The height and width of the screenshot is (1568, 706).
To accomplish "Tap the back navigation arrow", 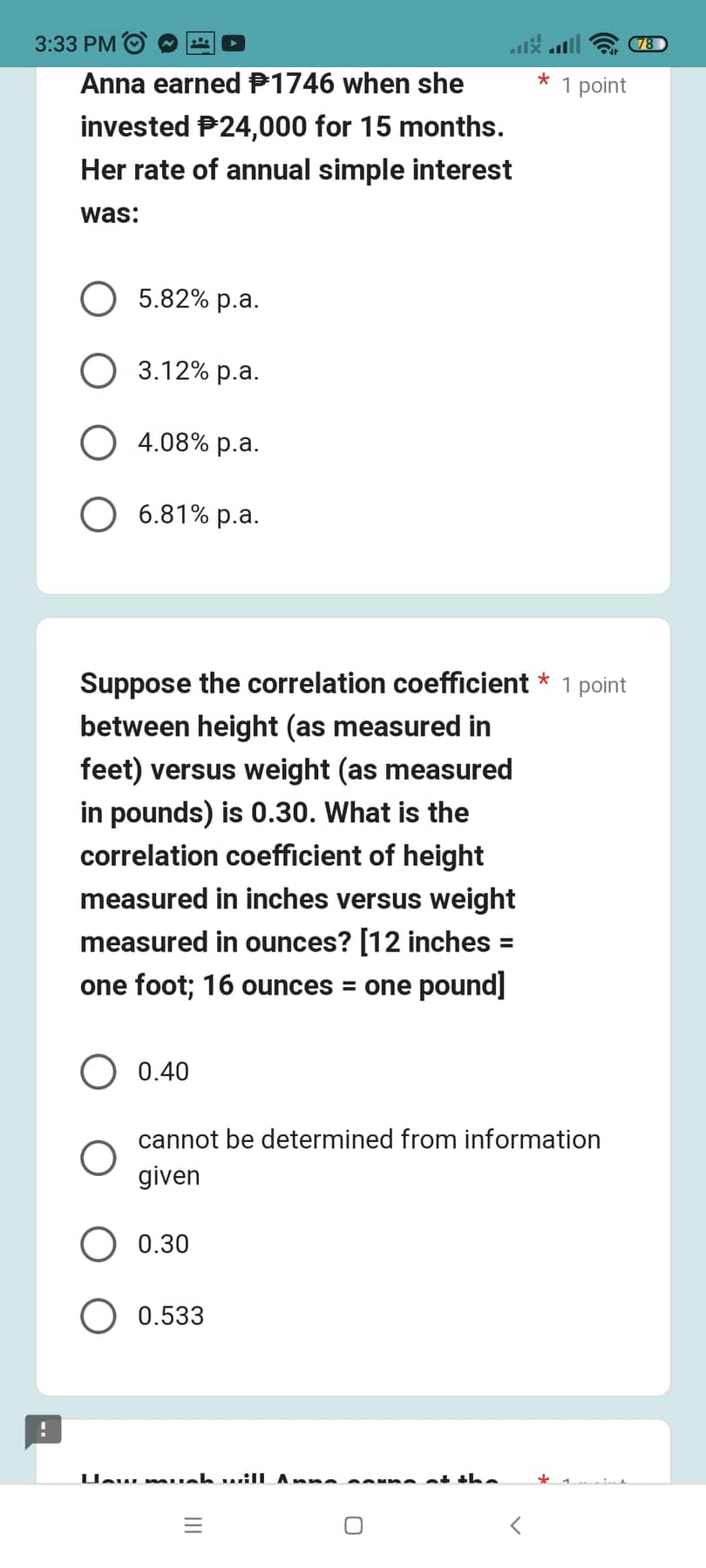I will click(514, 1524).
